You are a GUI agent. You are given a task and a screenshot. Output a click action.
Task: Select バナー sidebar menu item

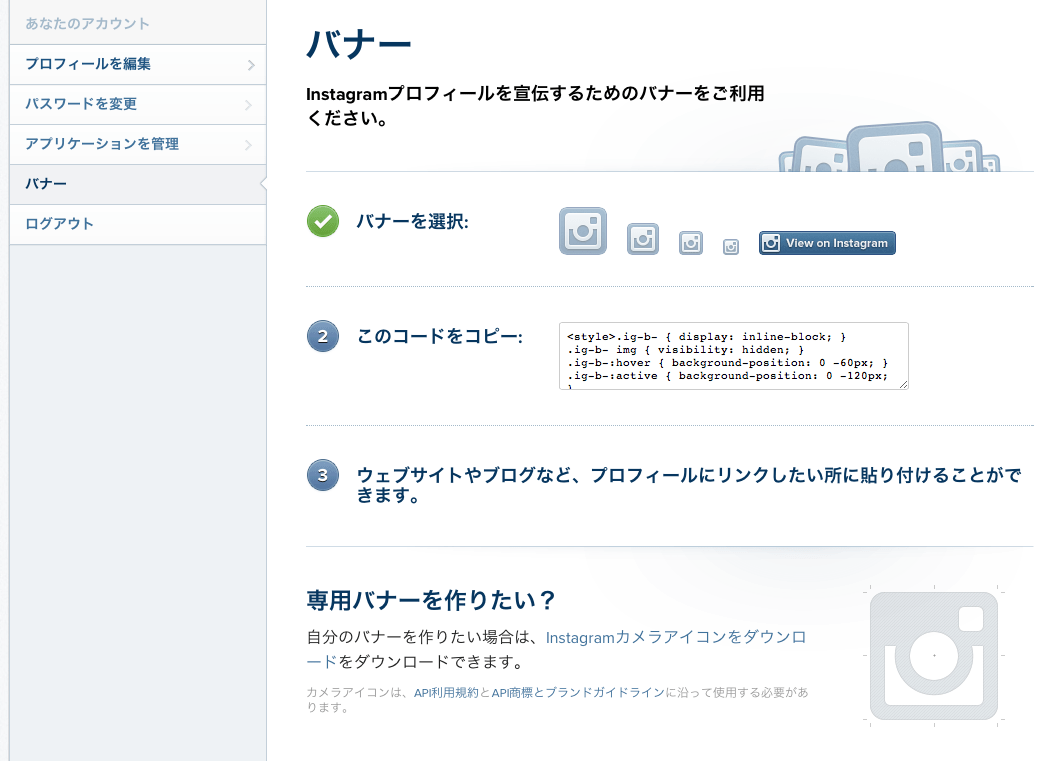click(138, 184)
